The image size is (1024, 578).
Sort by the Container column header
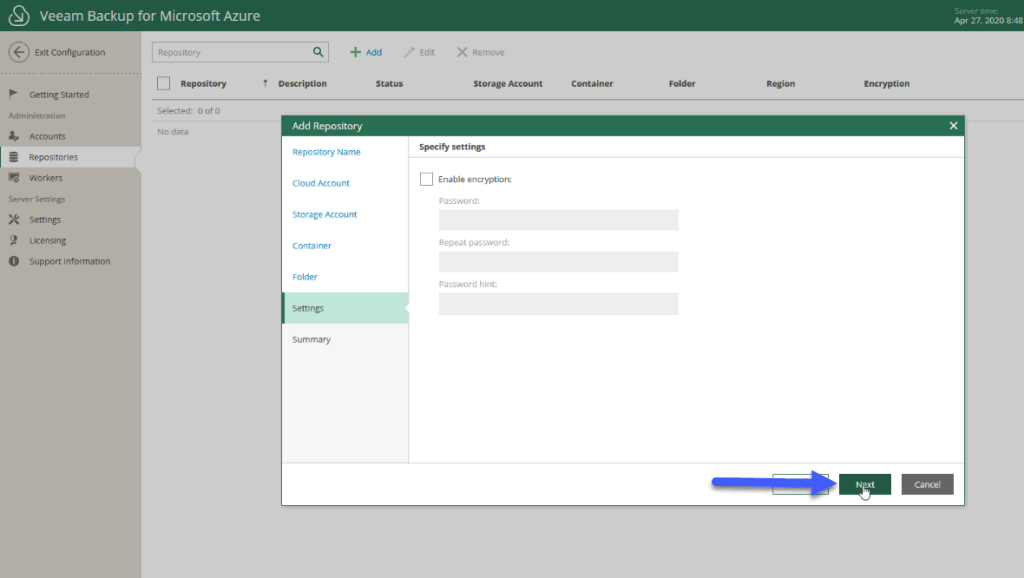click(x=592, y=84)
